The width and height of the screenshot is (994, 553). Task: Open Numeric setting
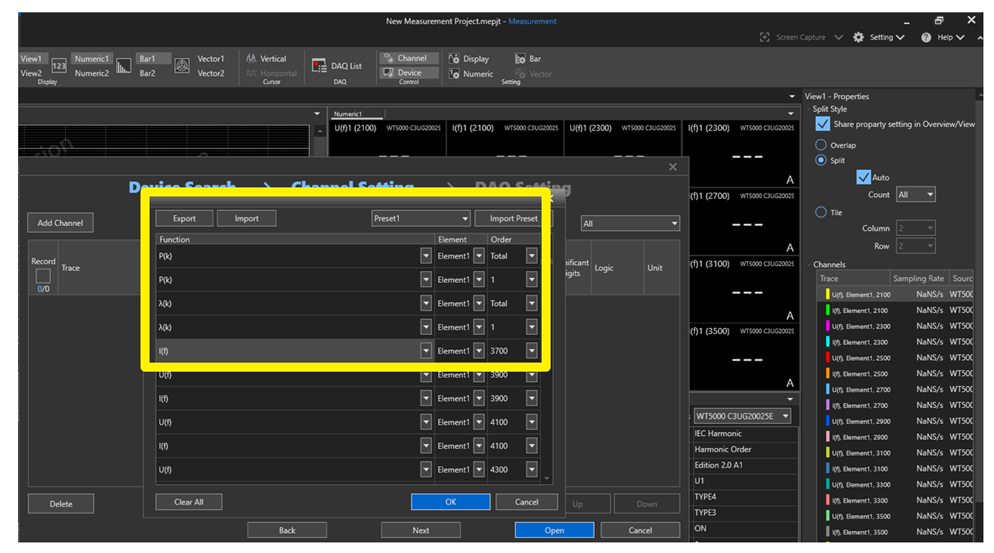tap(471, 74)
